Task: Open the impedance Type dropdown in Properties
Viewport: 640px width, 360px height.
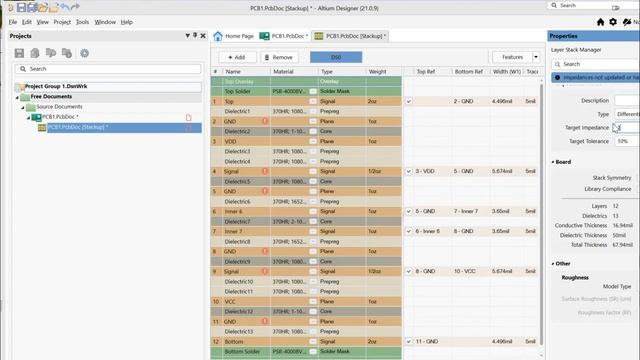Action: coord(627,114)
